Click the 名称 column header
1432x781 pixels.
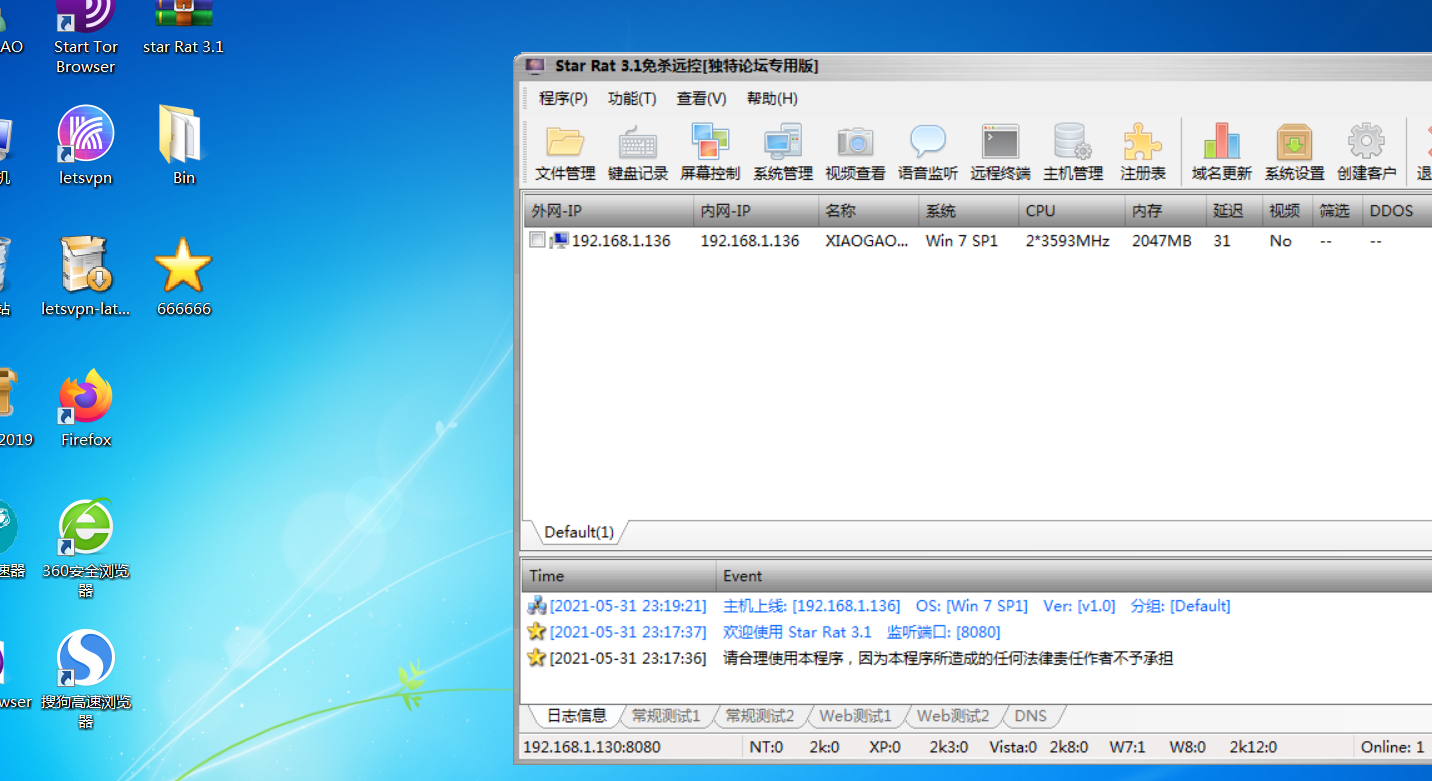click(868, 211)
